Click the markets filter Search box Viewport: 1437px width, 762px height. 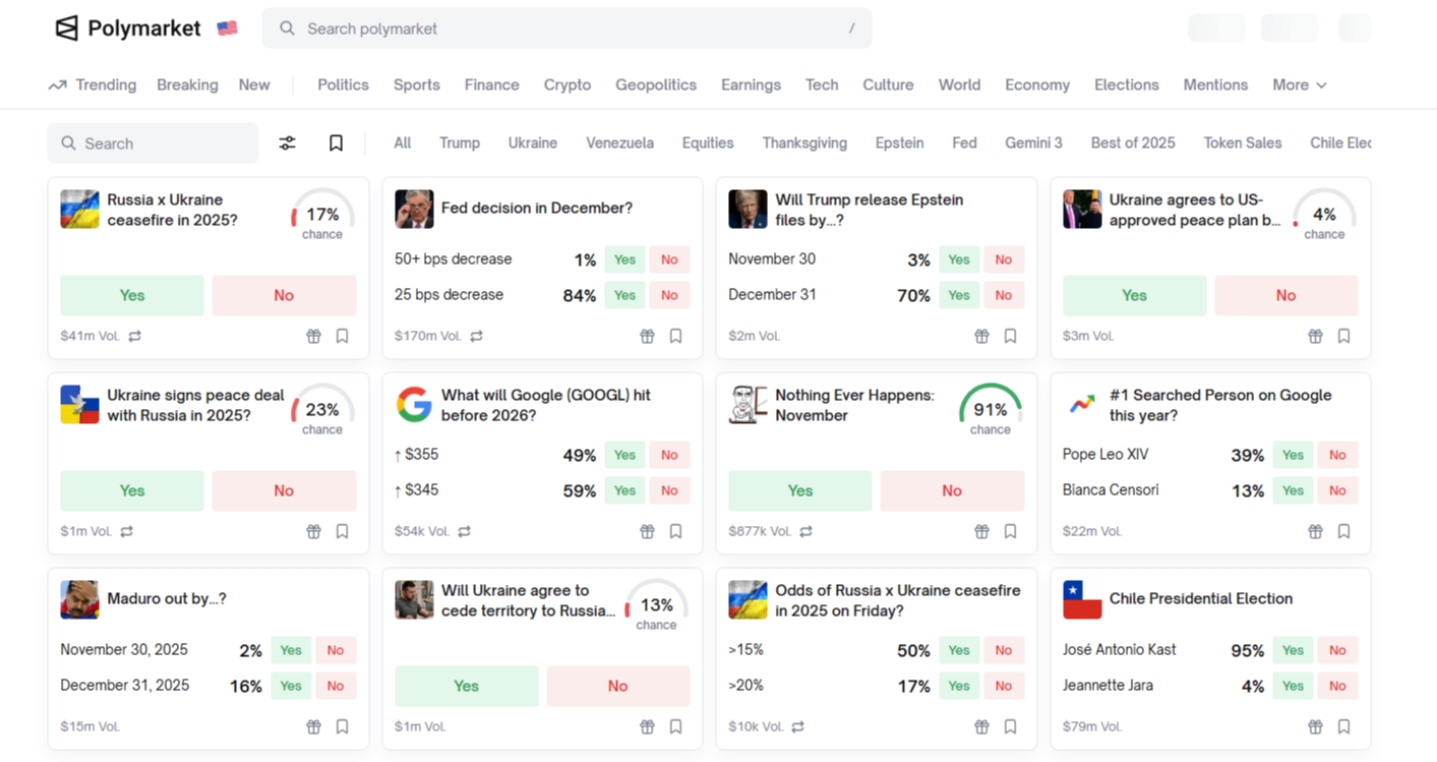pyautogui.click(x=153, y=143)
